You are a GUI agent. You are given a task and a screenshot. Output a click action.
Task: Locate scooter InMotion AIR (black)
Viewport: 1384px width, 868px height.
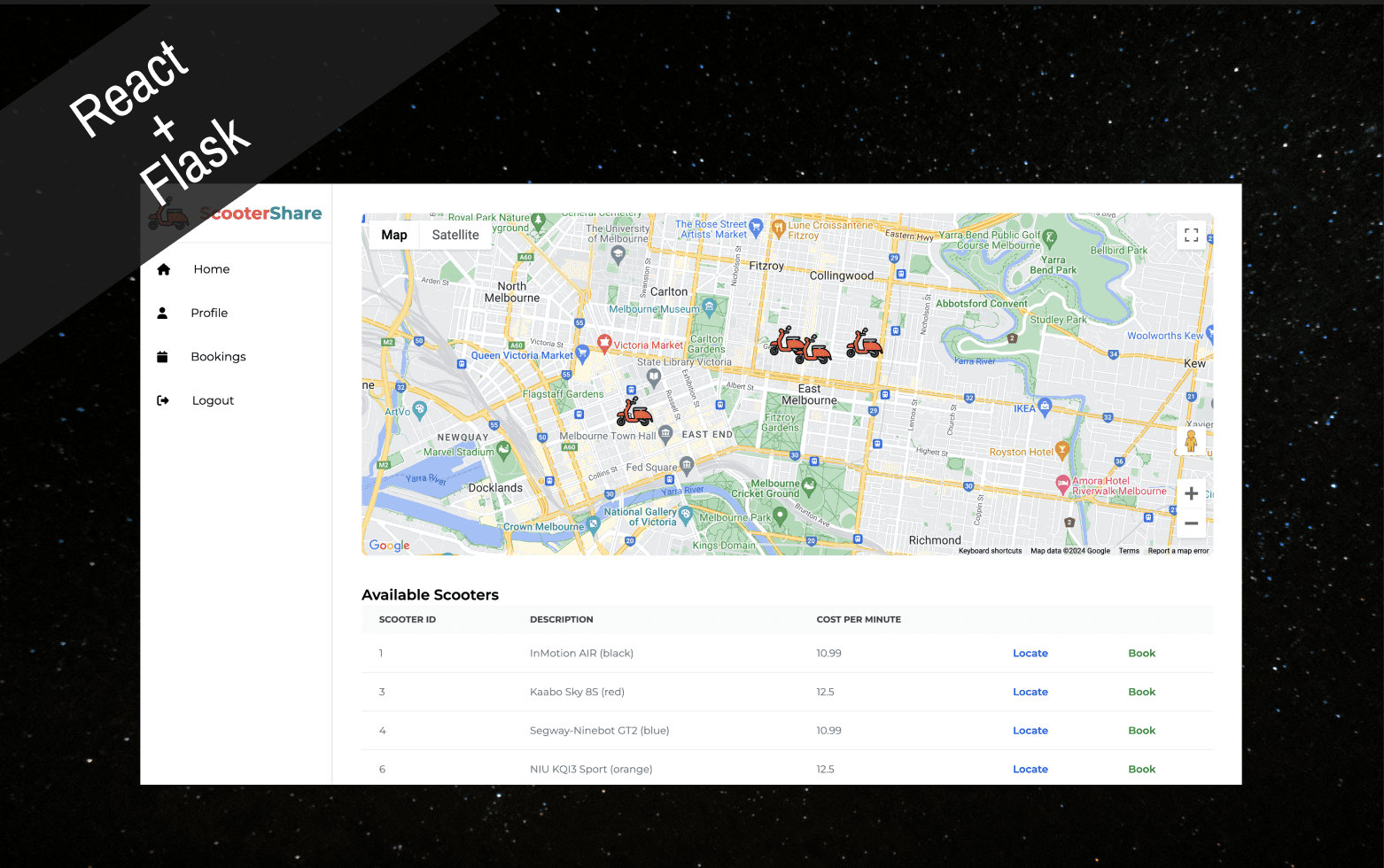(x=1030, y=654)
